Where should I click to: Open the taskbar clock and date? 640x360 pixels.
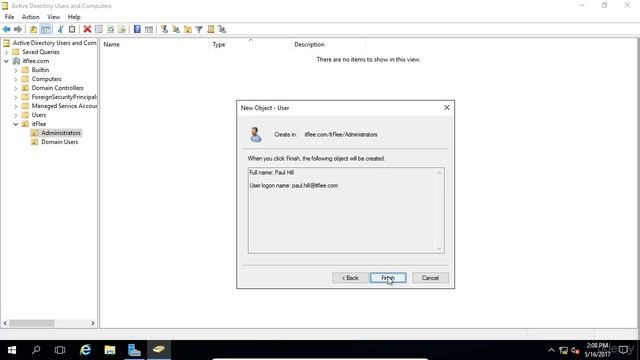click(597, 350)
